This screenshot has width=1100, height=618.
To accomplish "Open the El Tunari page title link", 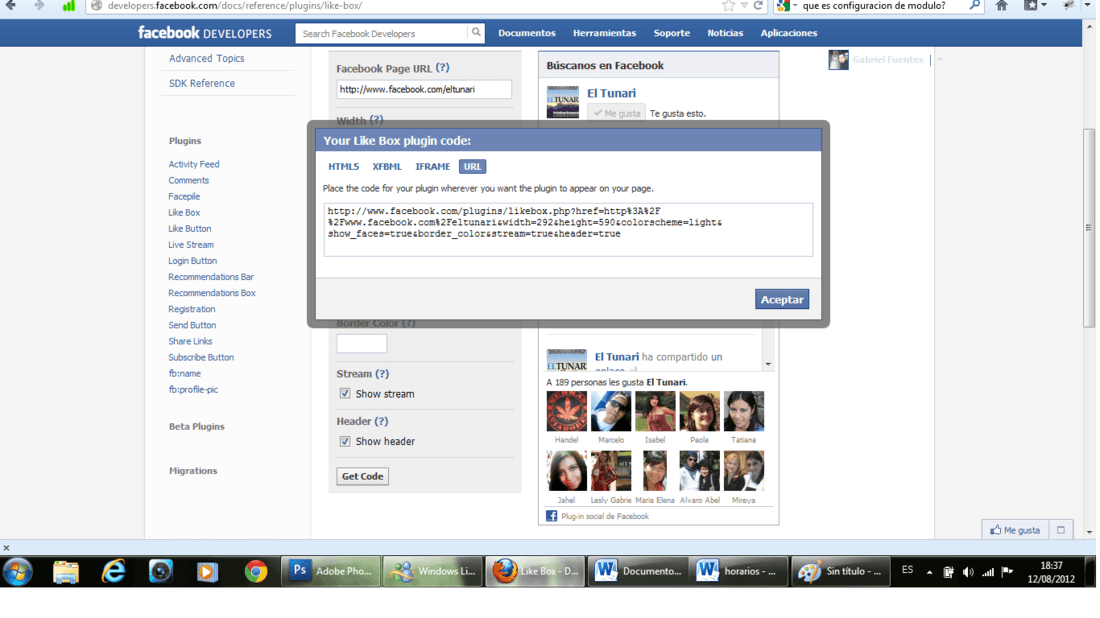I will tap(611, 93).
